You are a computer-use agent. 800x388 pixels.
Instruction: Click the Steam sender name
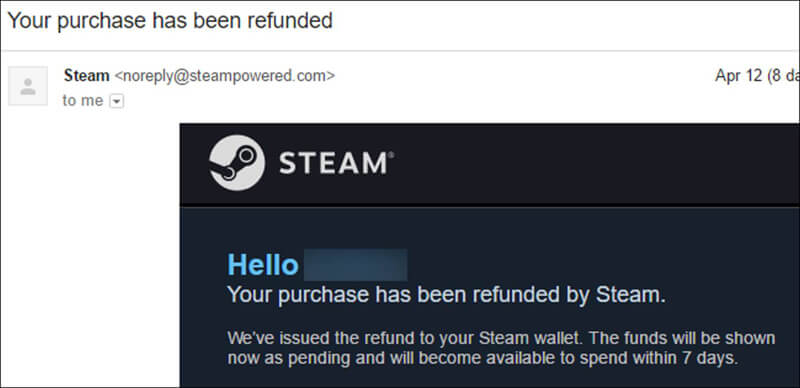(86, 76)
